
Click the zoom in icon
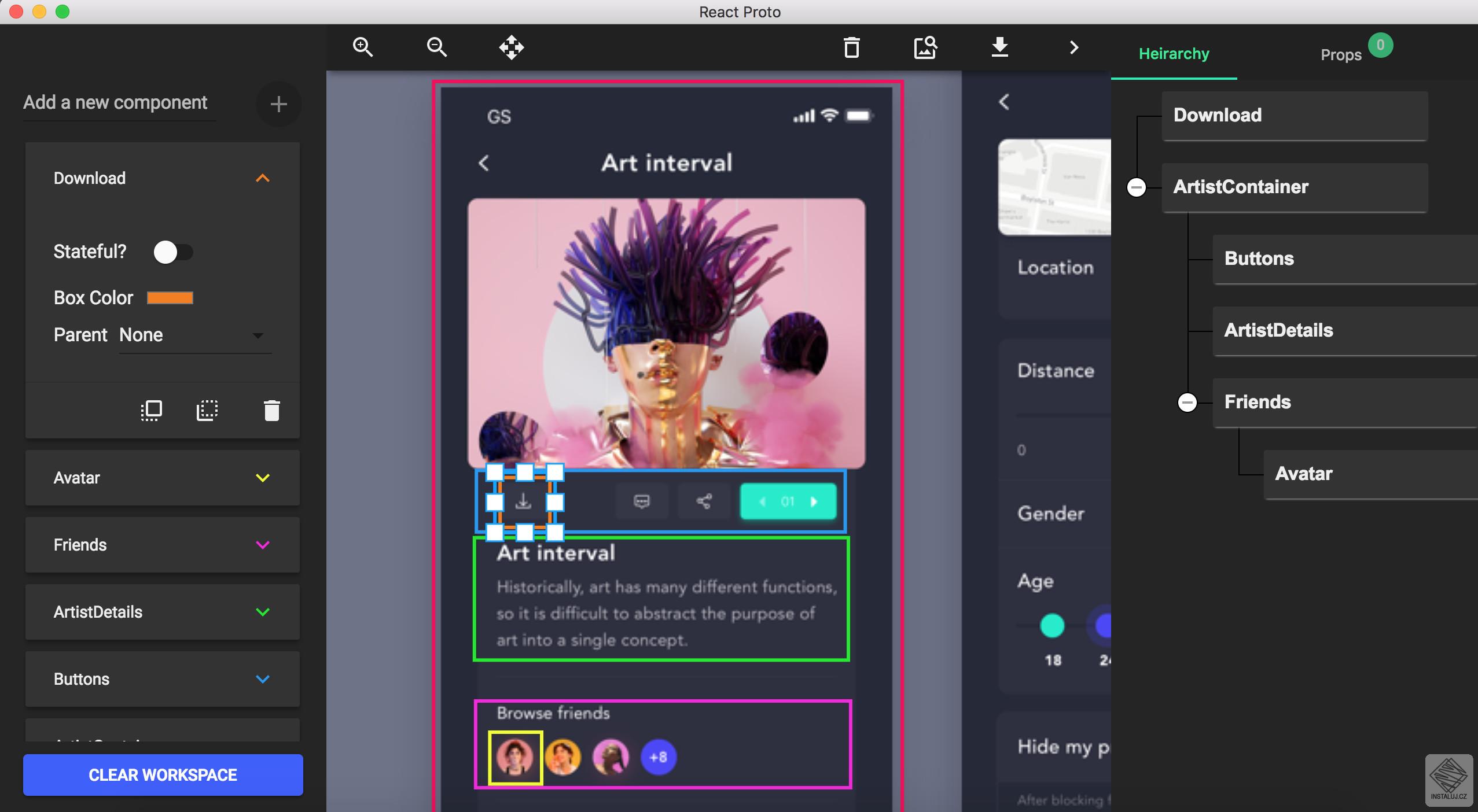(x=363, y=47)
